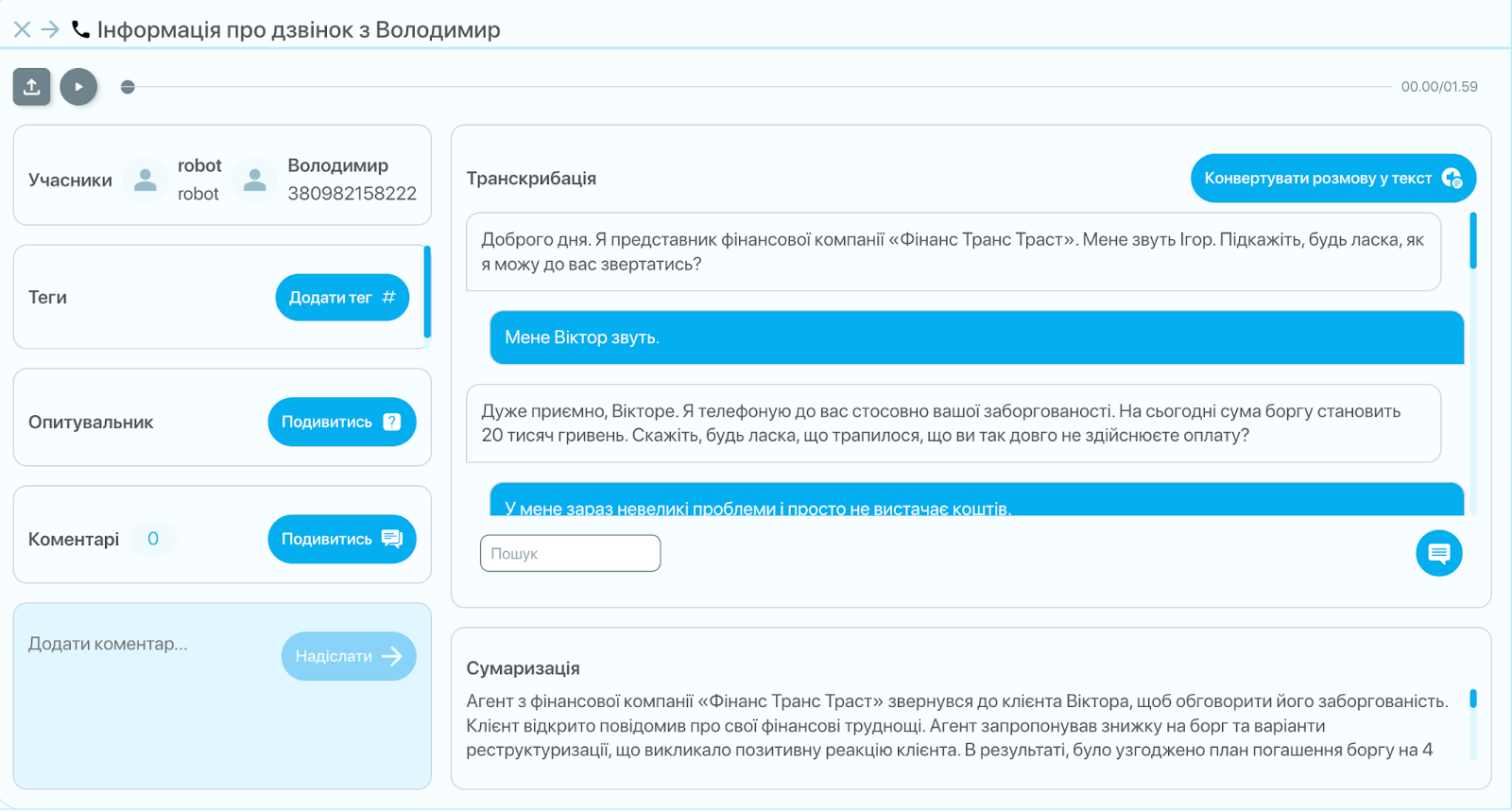
Task: Click the forward arrow icon in header
Action: coord(50,29)
